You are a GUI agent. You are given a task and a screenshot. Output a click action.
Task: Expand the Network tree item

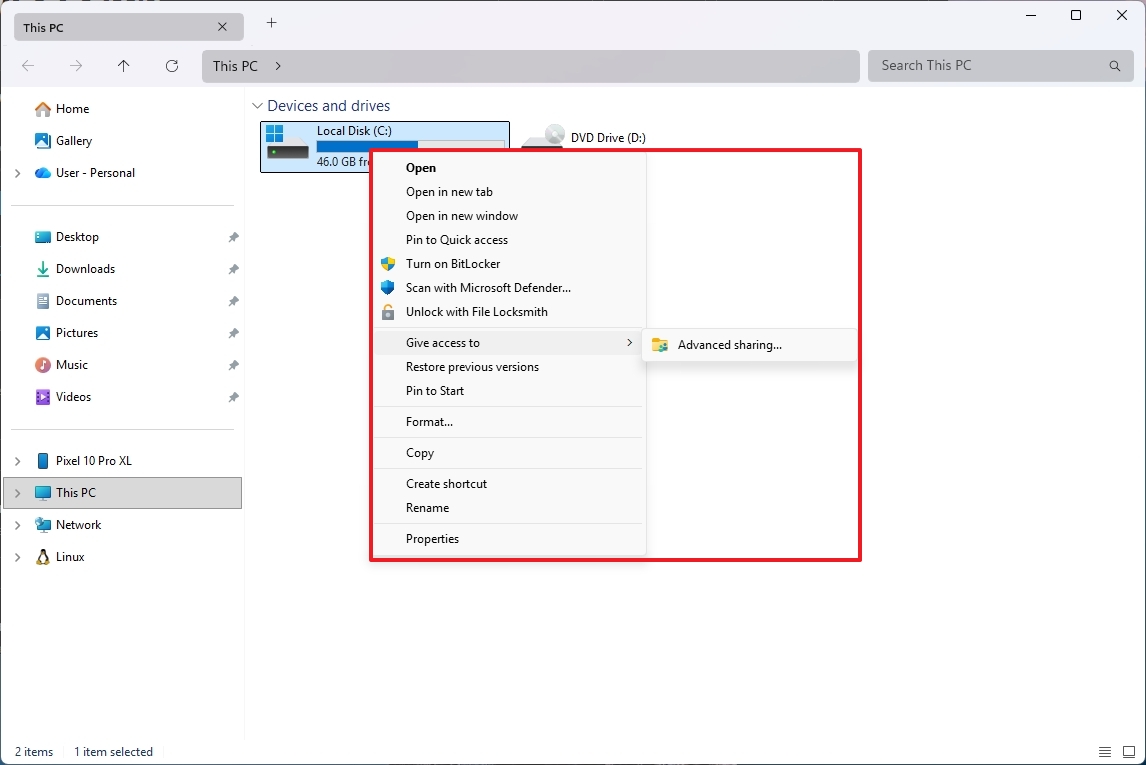(x=18, y=524)
